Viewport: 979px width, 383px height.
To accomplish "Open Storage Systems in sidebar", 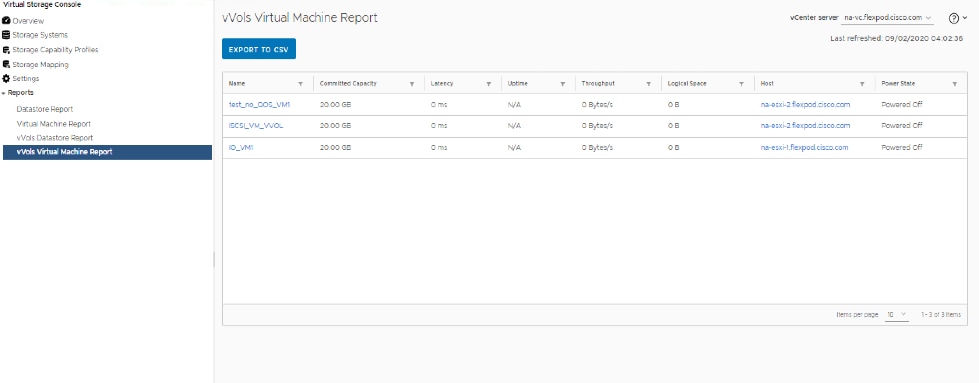I will point(40,35).
